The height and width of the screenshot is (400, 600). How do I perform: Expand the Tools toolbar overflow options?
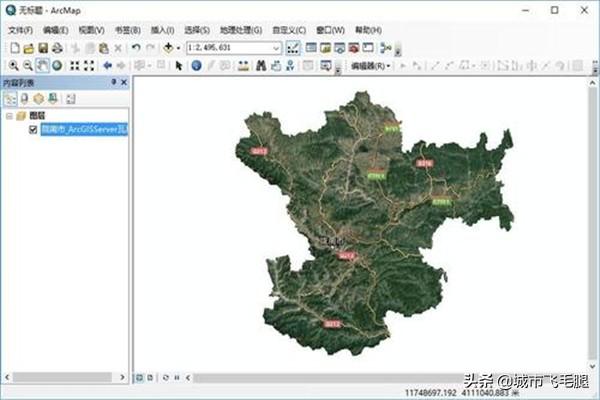338,68
